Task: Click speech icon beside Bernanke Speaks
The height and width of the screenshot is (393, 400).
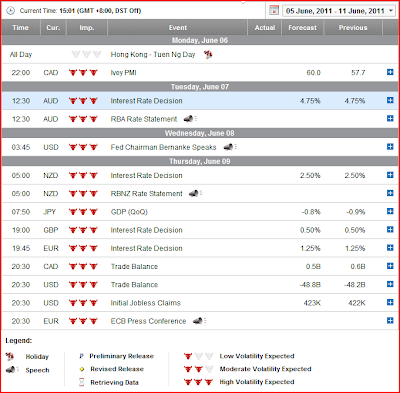Action: click(x=230, y=147)
